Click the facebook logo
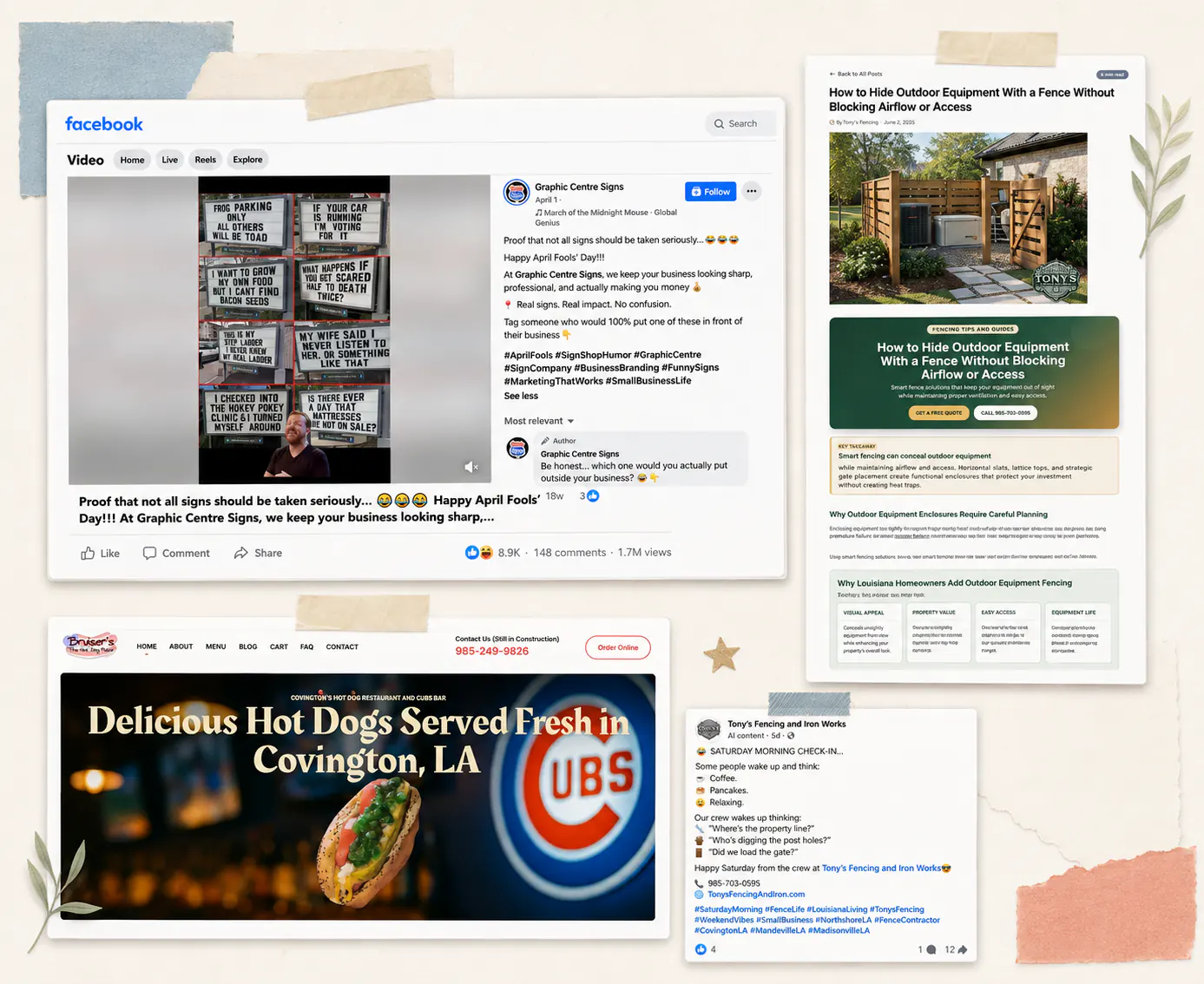 pos(103,124)
